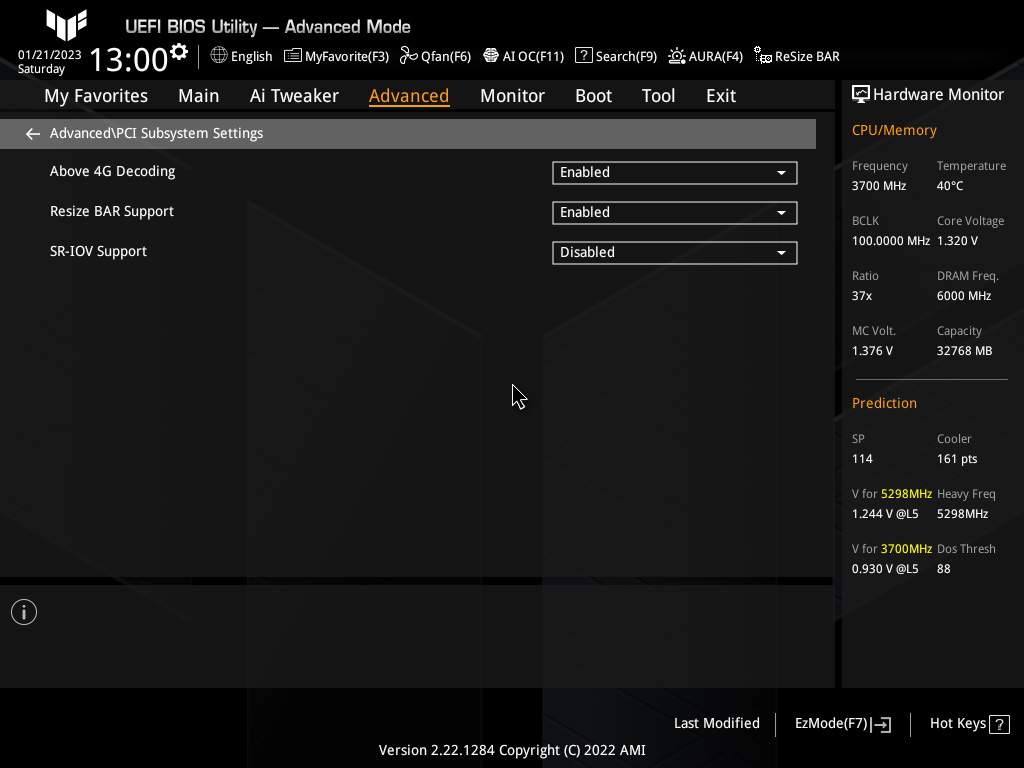Open MyFavorite(F3) list icon
This screenshot has height=768, width=1024.
click(293, 56)
